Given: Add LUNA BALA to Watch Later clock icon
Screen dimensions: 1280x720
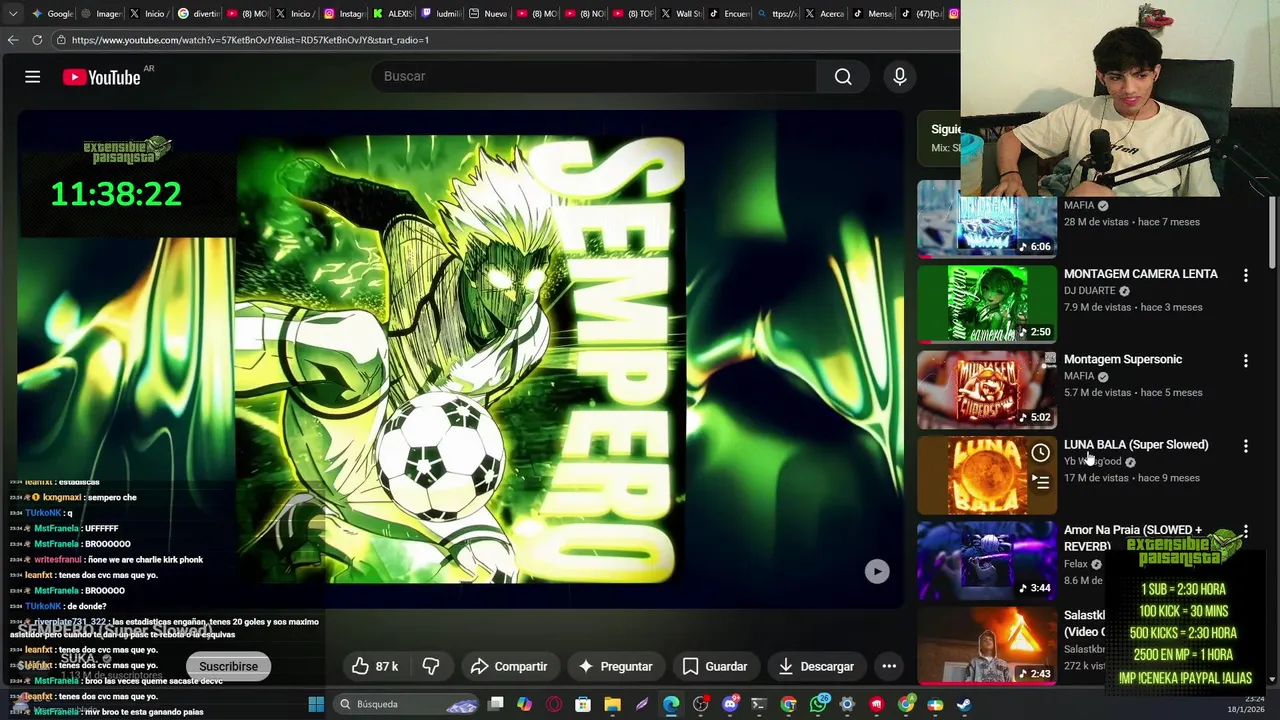Looking at the screenshot, I should click(x=1040, y=453).
